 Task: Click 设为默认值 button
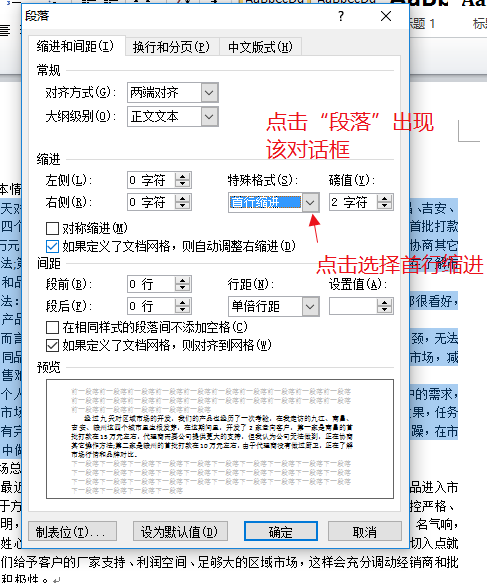[180, 531]
